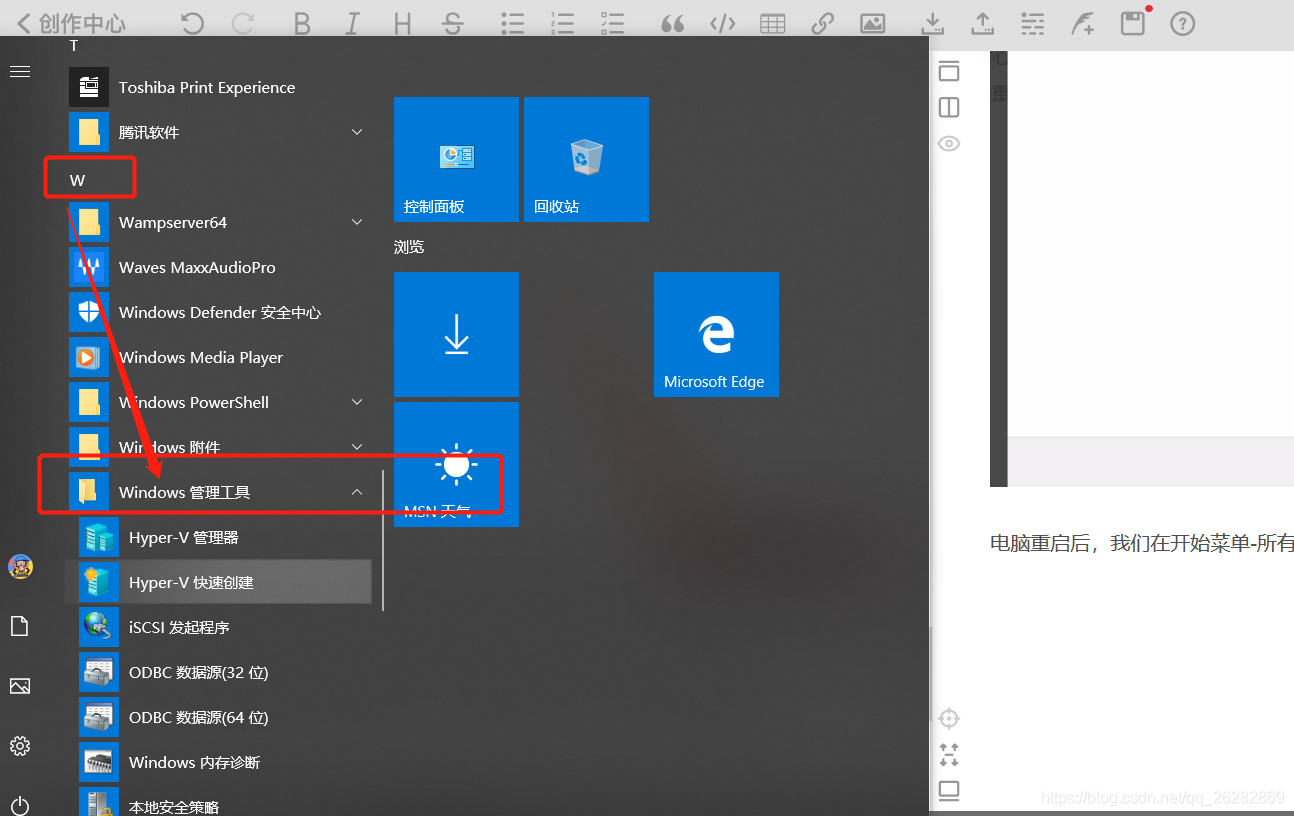Screen dimensions: 1294x816
Task: Expand the Windows PowerShell folder chevron
Action: coord(357,402)
